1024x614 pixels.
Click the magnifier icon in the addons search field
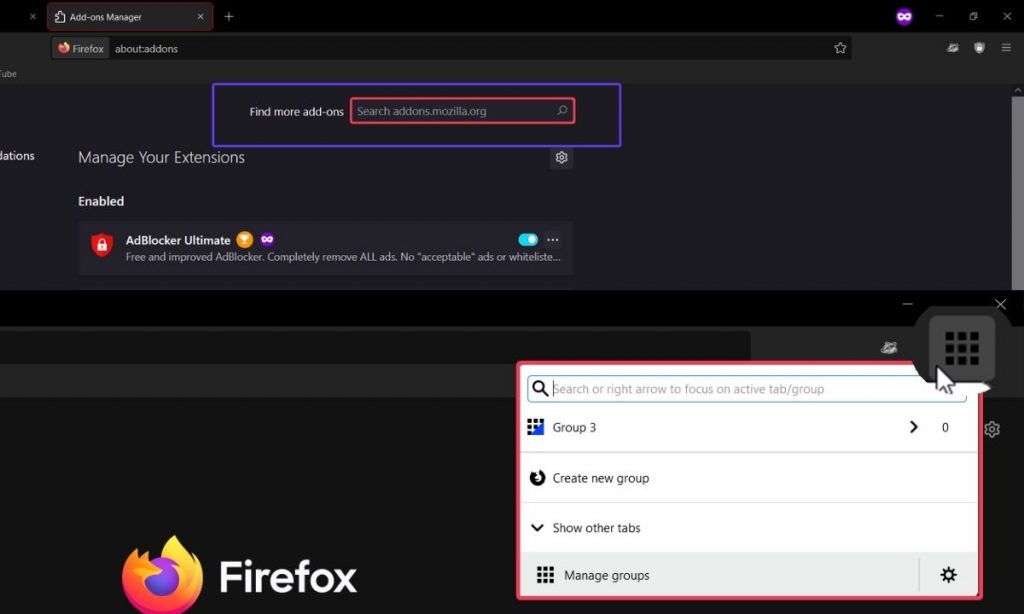562,110
